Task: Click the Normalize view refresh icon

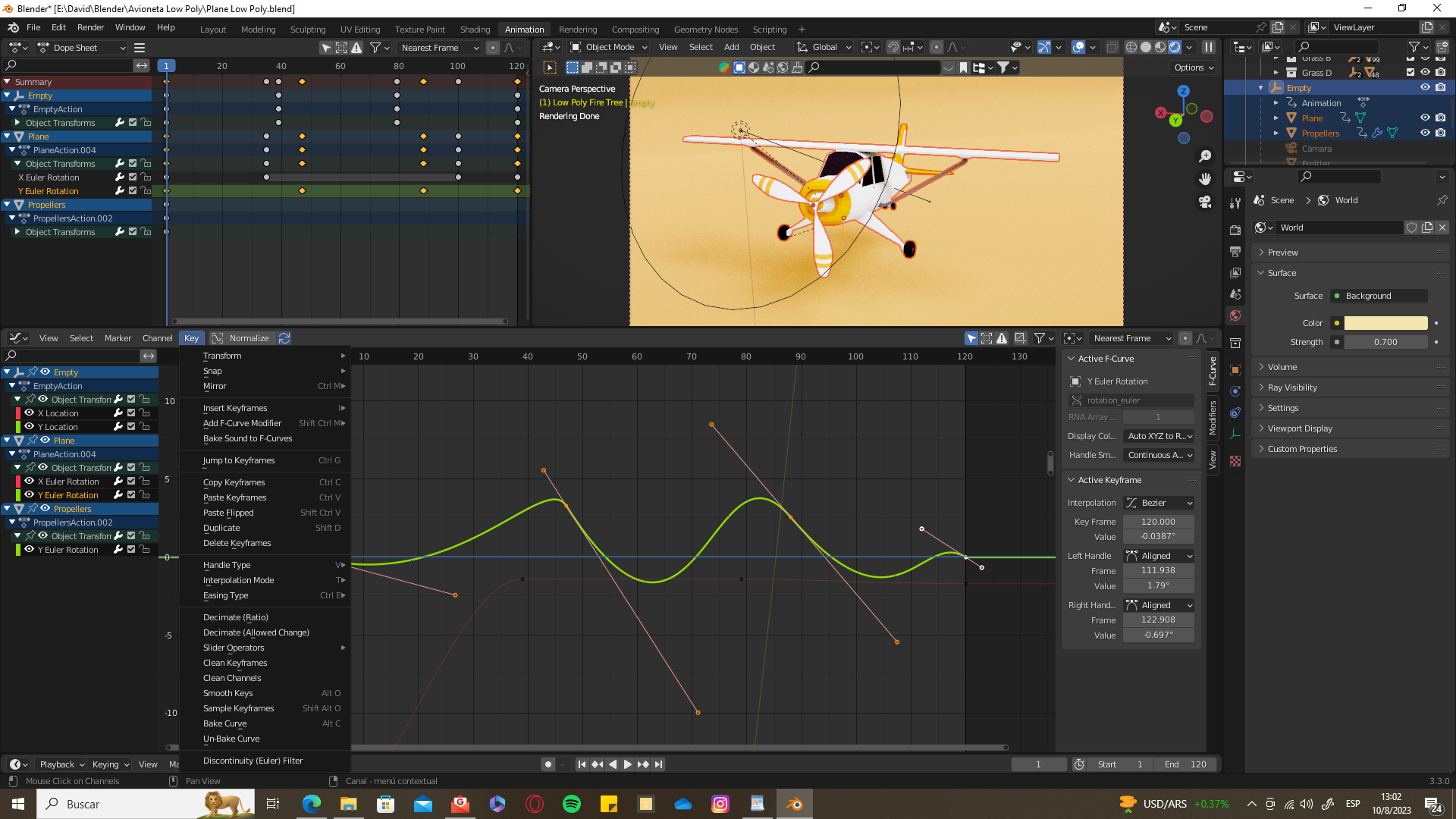Action: point(284,338)
